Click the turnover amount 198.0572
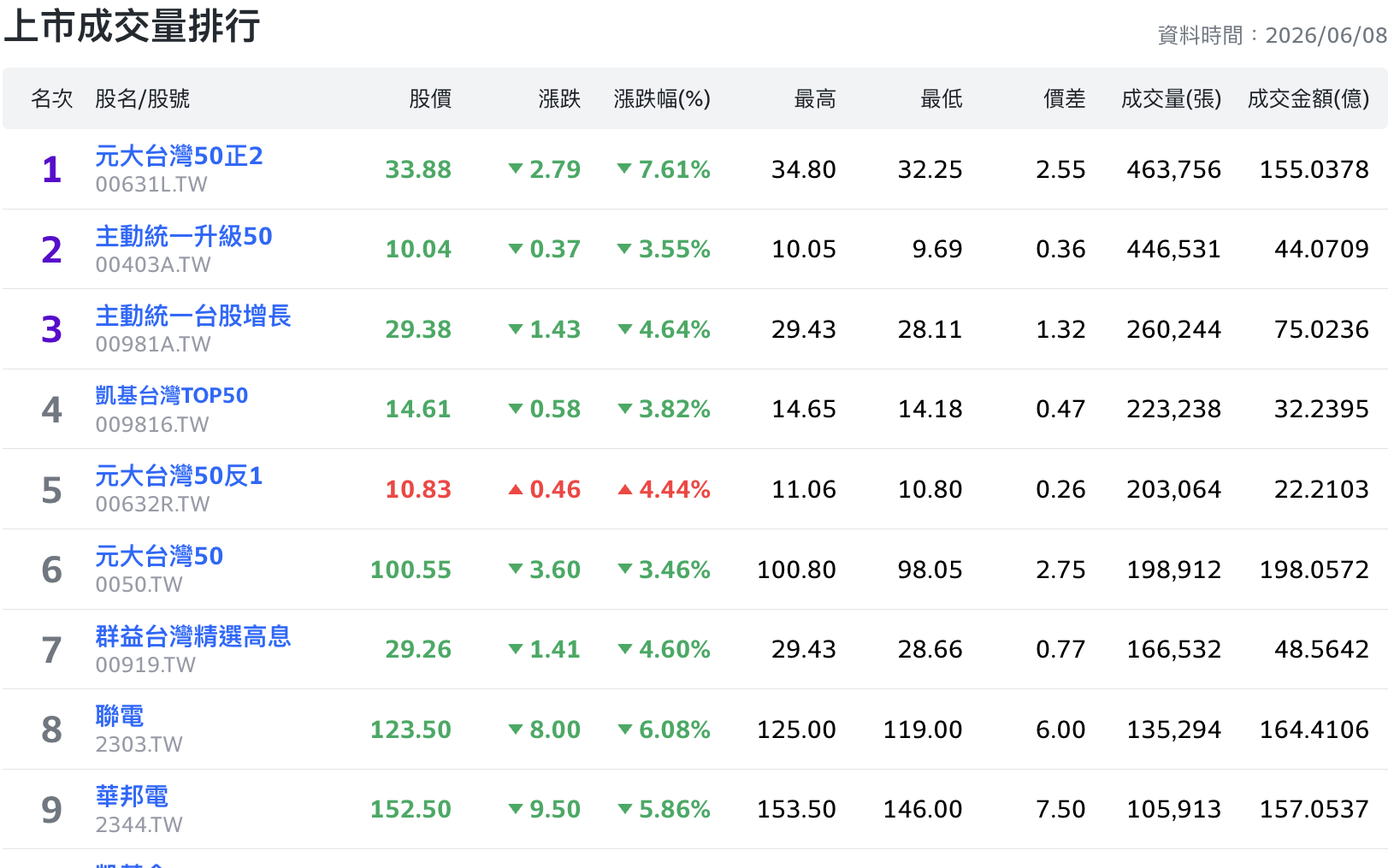The height and width of the screenshot is (868, 1394). pos(1314,570)
